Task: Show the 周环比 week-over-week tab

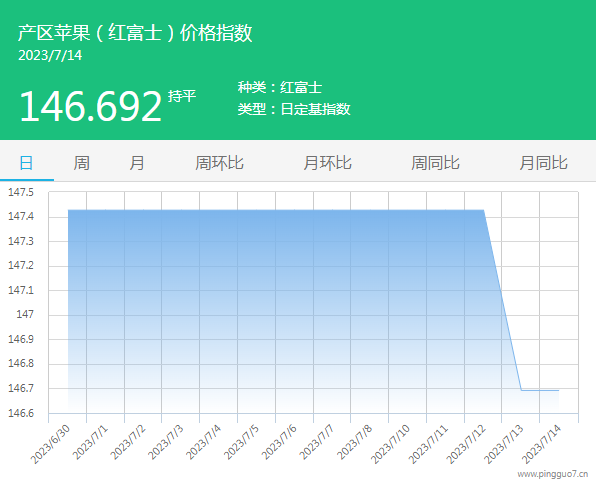Action: (x=219, y=163)
